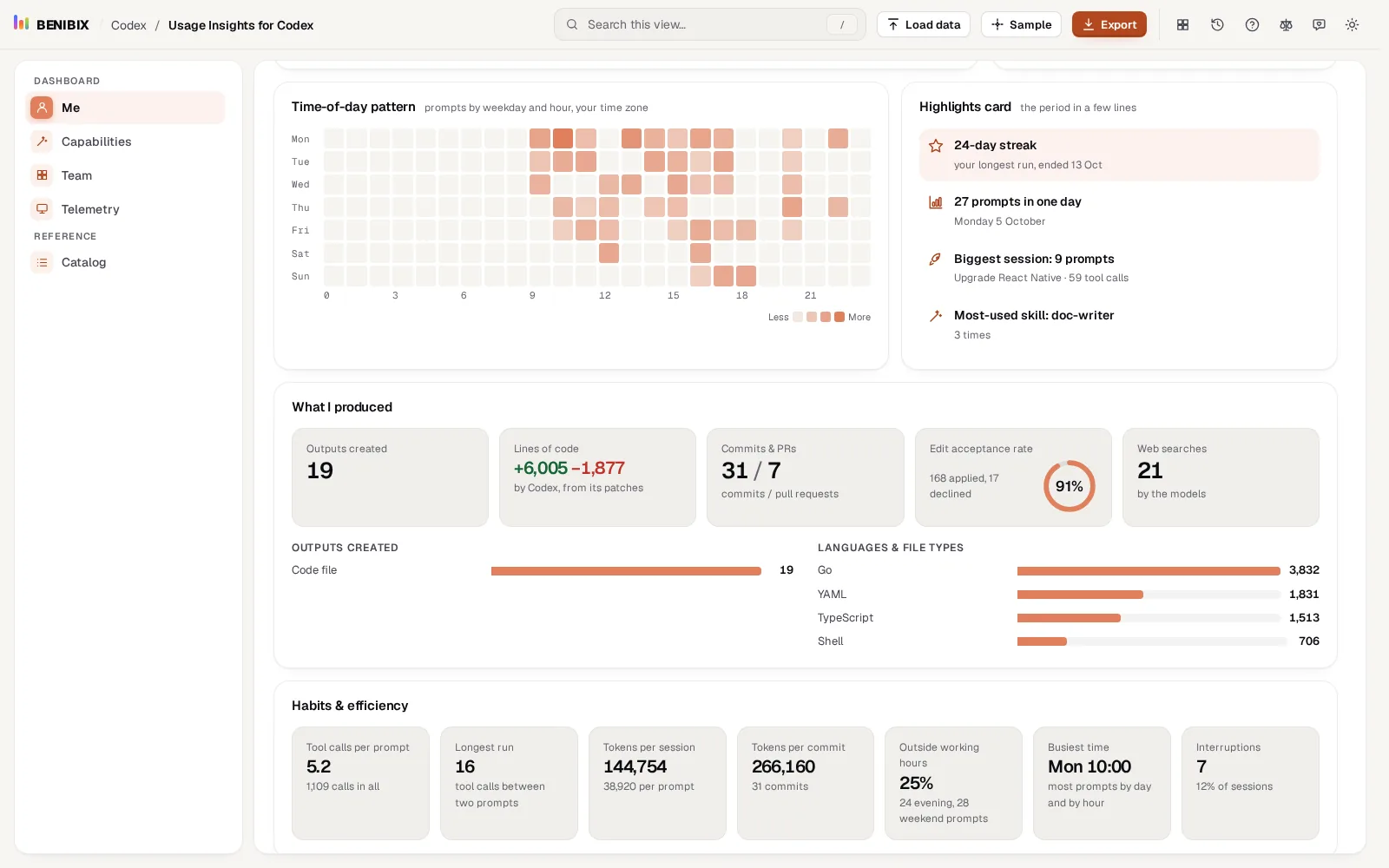This screenshot has height=868, width=1389.
Task: Click the '24-day streak' highlight text
Action: point(995,145)
